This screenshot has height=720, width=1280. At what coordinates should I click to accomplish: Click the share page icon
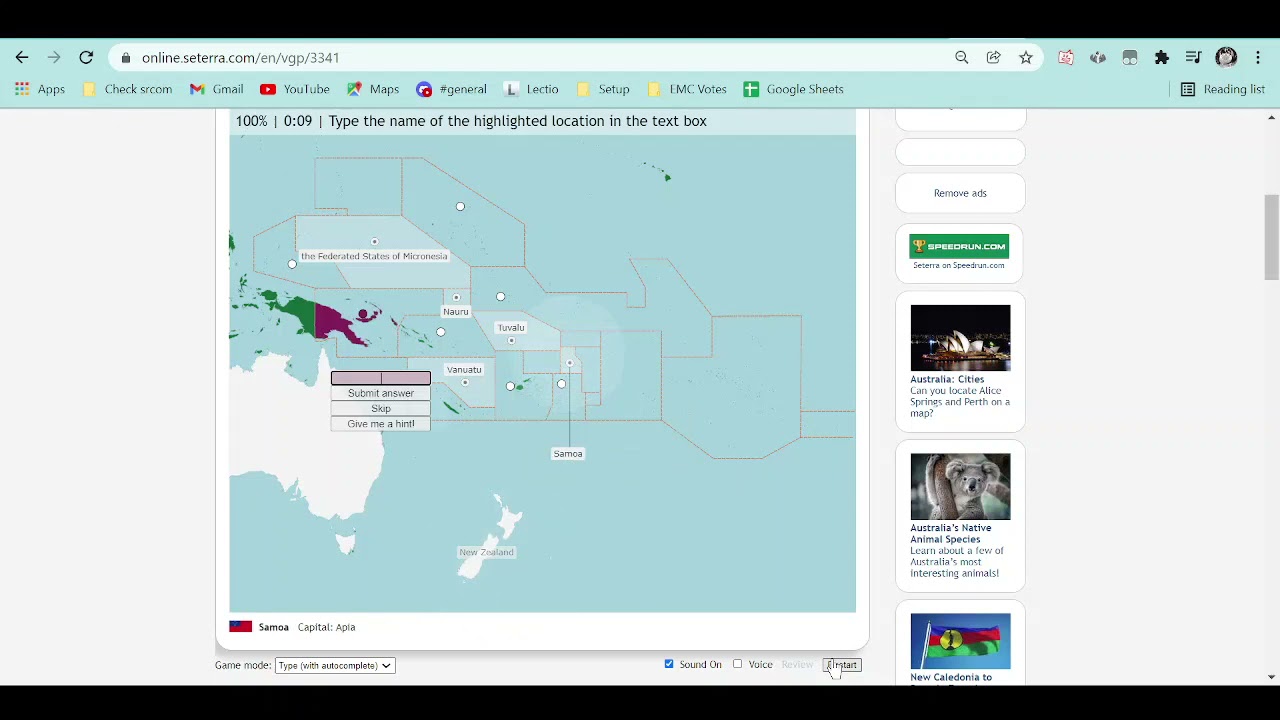[994, 58]
